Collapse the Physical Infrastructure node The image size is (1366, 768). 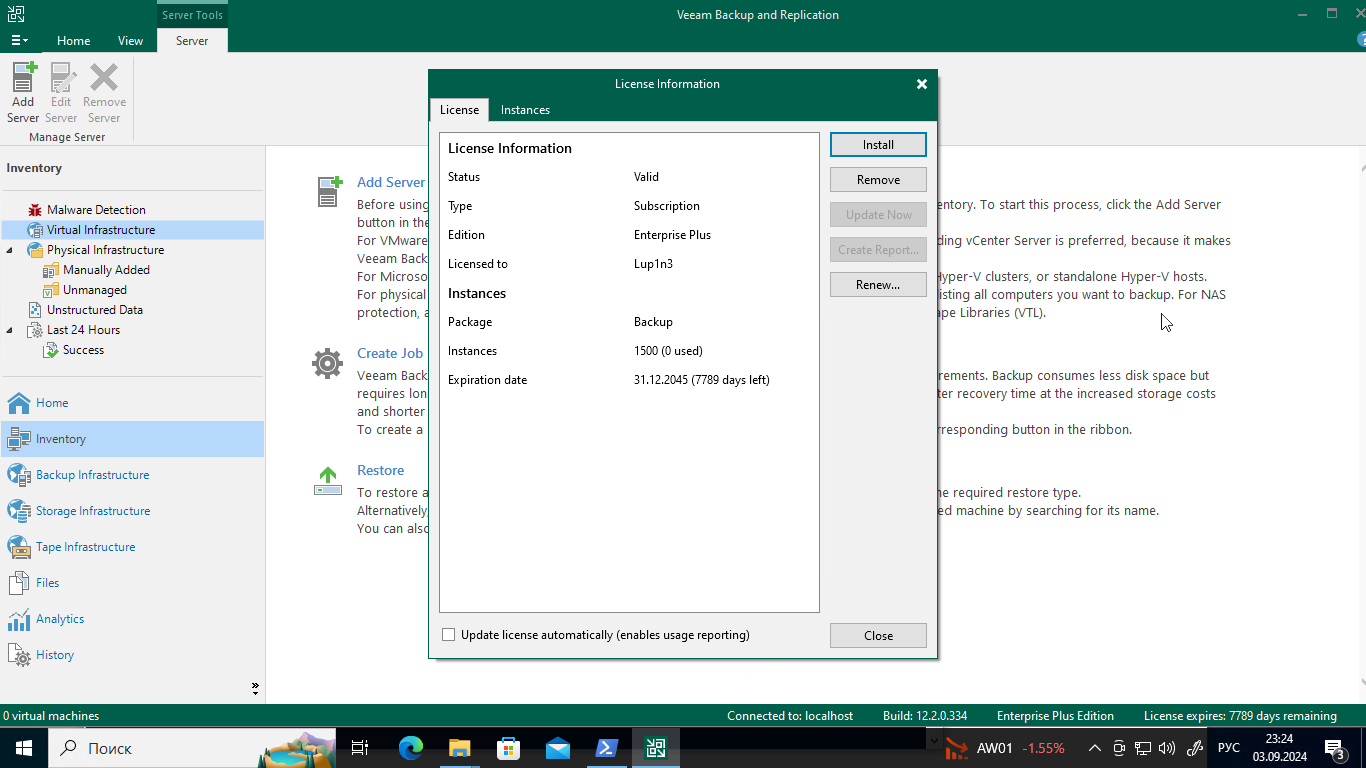coord(10,250)
